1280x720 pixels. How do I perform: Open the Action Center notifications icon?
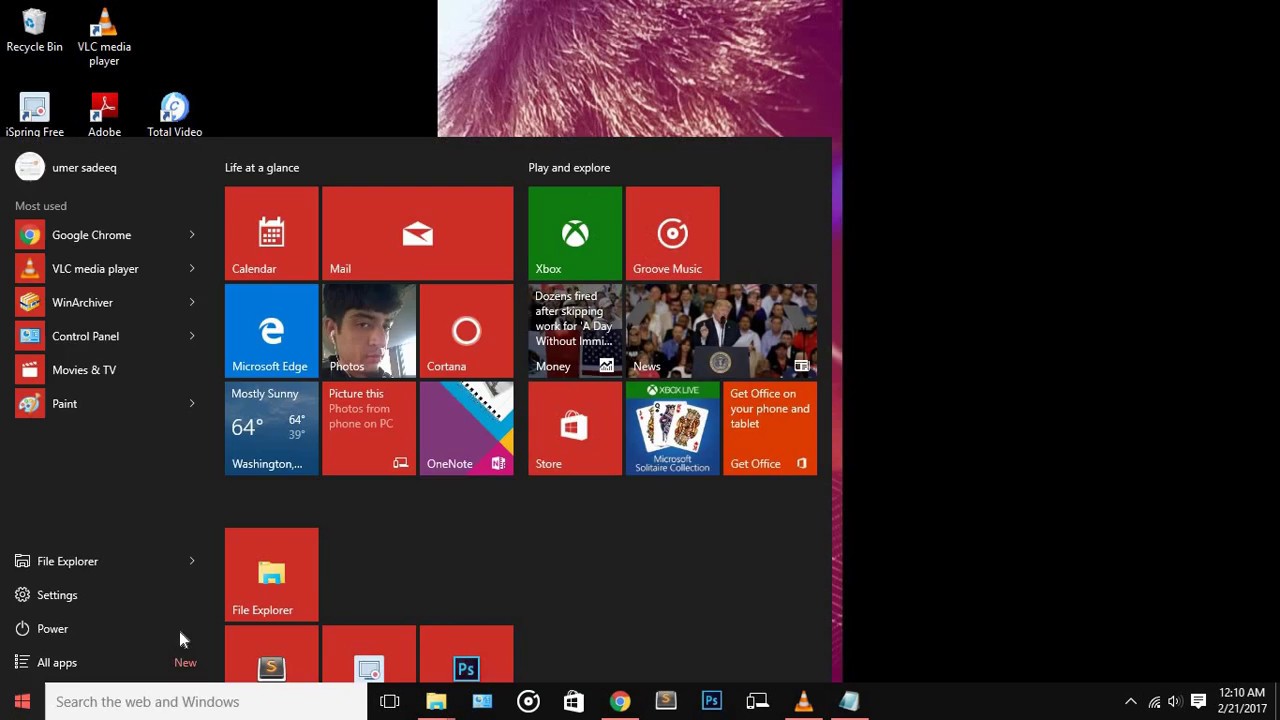point(1198,702)
